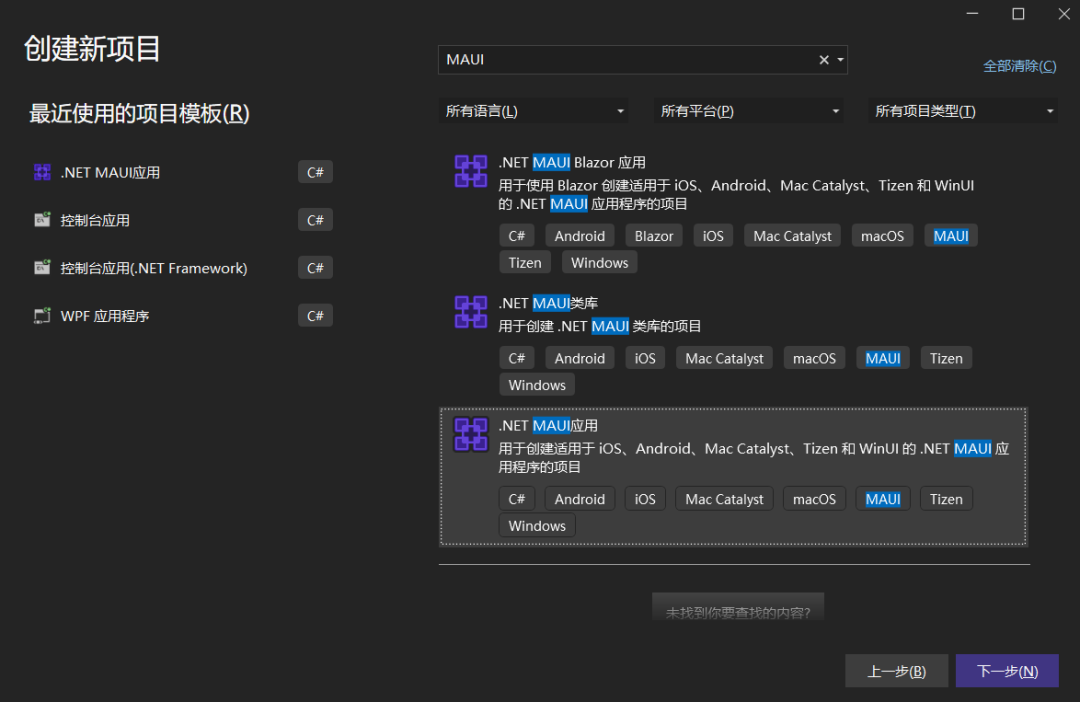Image resolution: width=1080 pixels, height=702 pixels.
Task: Click Android tag on .NET MAUI类库
Action: click(x=579, y=358)
